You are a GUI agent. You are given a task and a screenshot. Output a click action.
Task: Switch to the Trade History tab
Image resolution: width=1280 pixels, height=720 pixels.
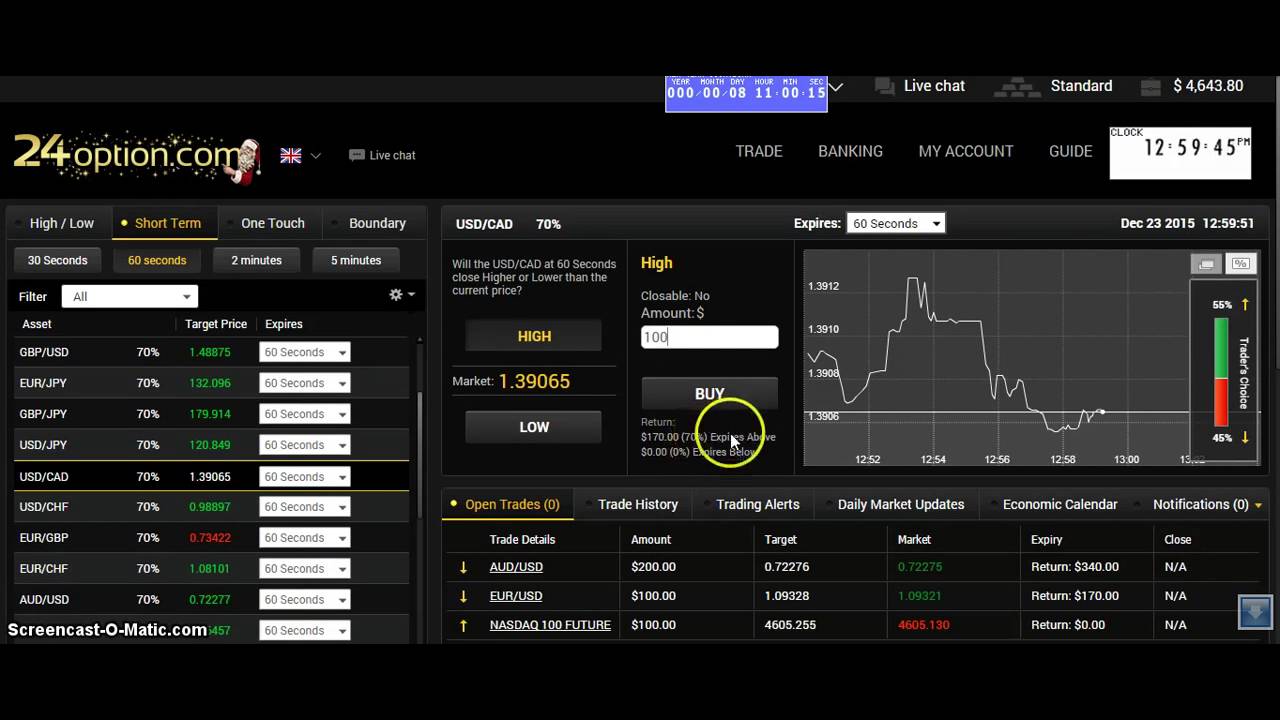point(638,504)
